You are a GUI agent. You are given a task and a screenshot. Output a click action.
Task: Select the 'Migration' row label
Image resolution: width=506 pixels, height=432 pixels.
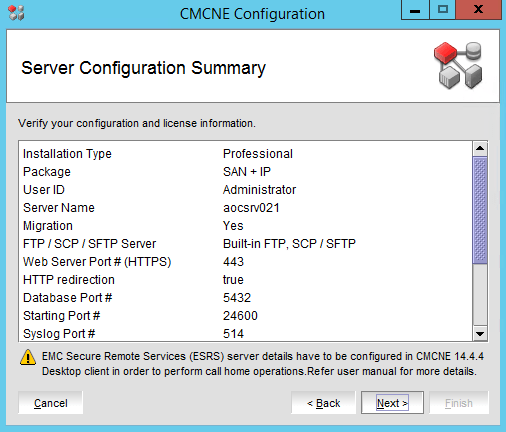tap(48, 226)
